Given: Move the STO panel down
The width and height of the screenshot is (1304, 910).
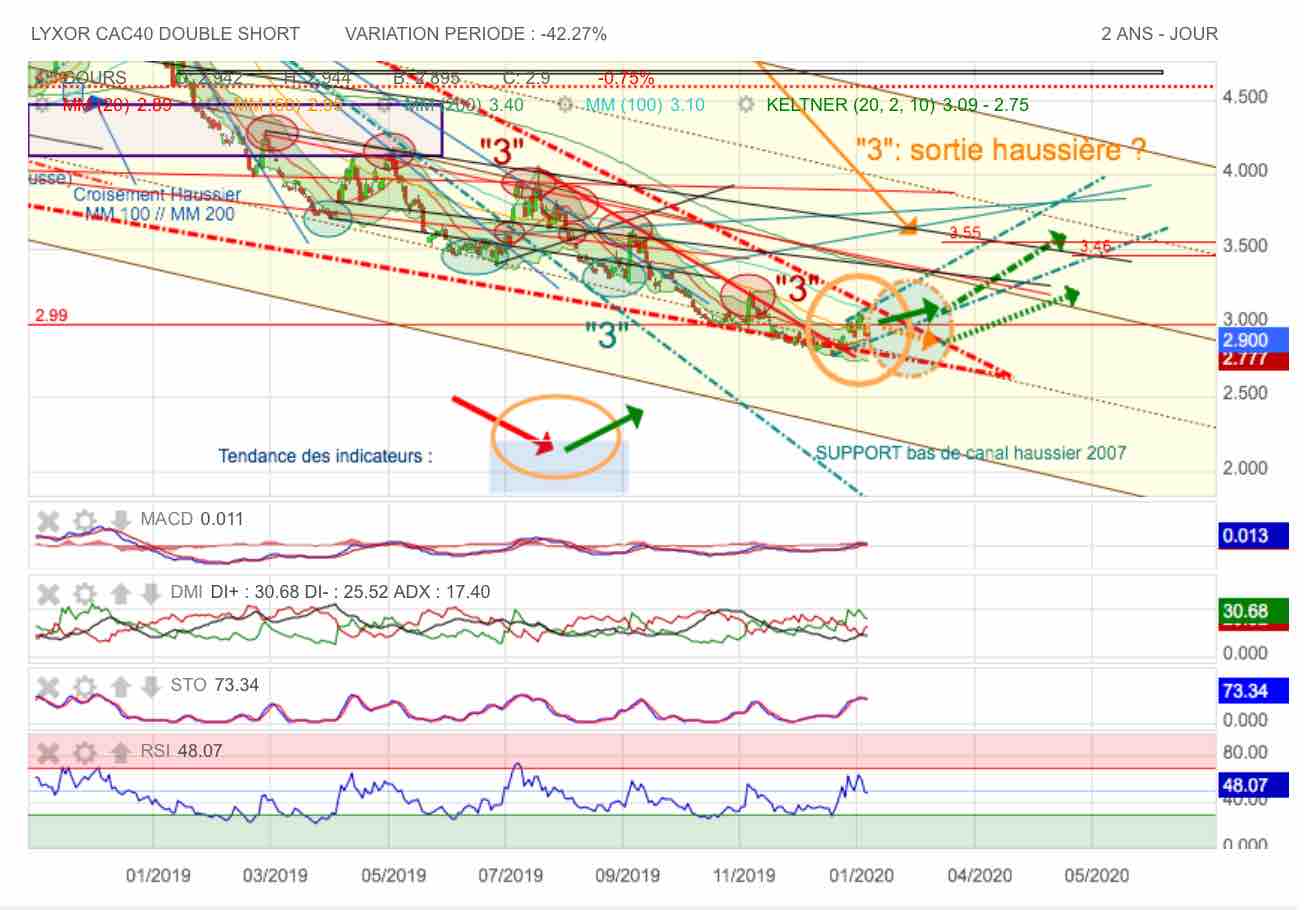Looking at the screenshot, I should click(x=150, y=686).
